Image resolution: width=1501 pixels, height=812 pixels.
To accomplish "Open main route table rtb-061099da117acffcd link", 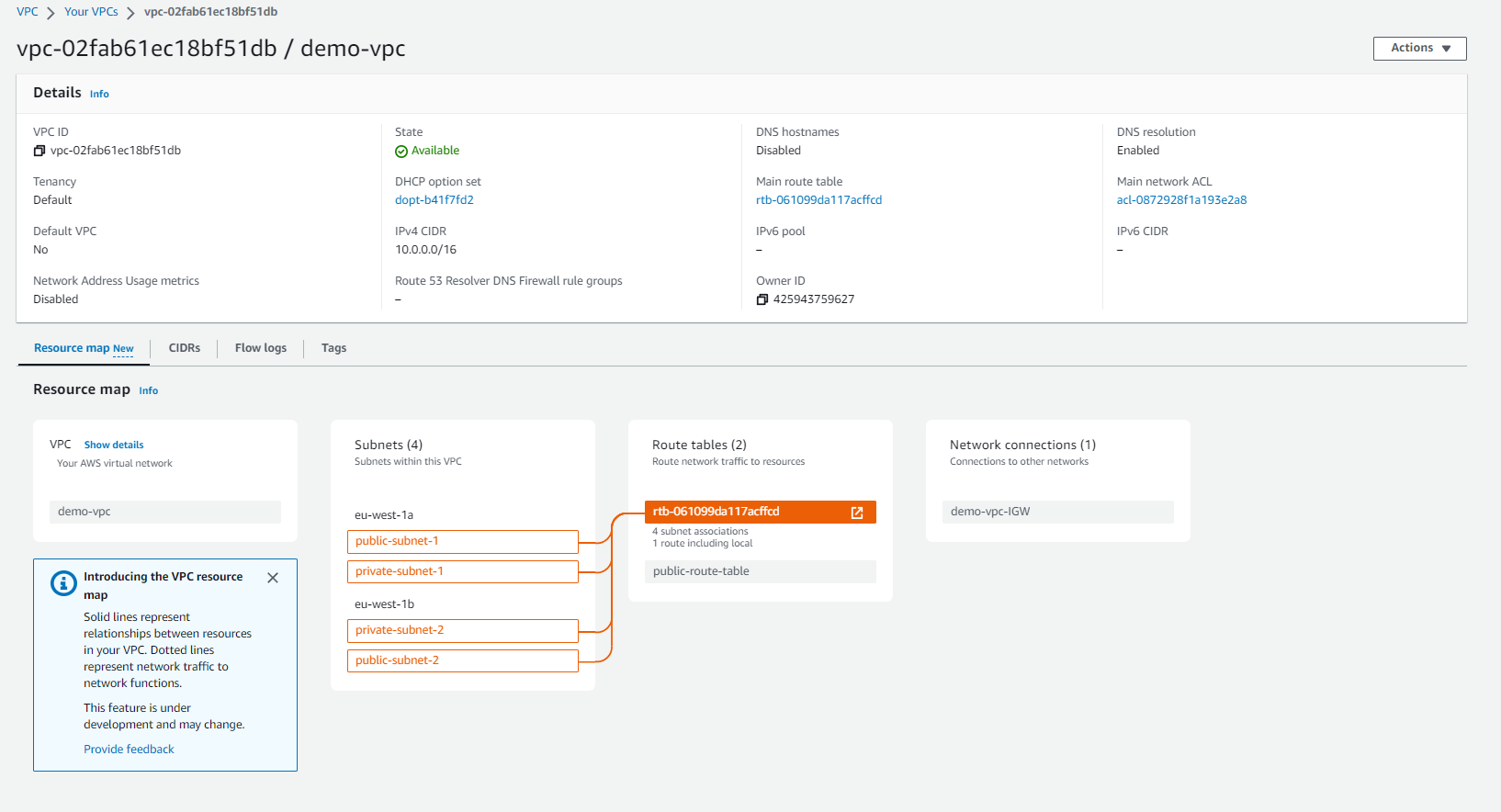I will 818,200.
